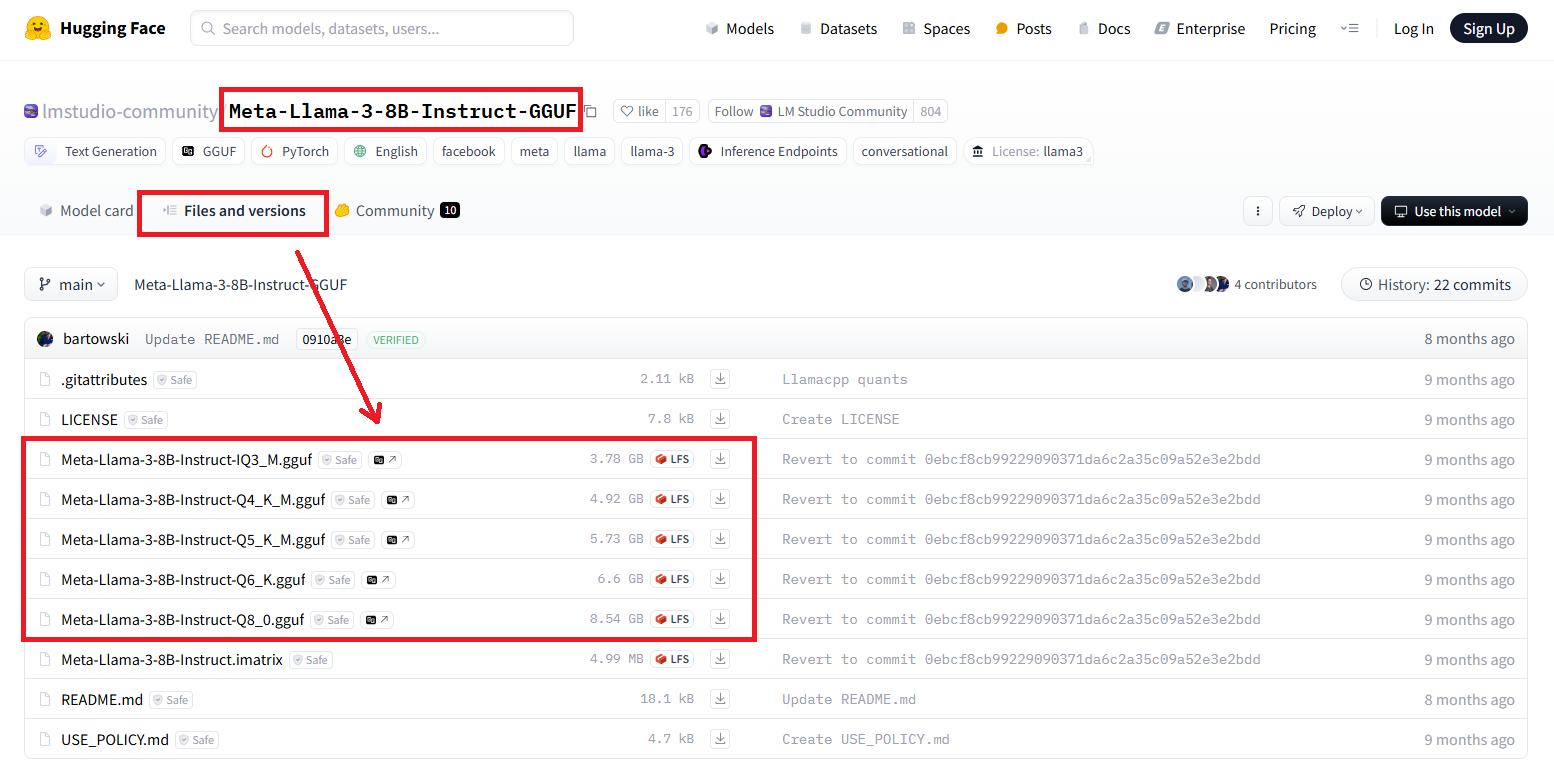
Task: Click the PyTorch tag
Action: pyautogui.click(x=294, y=151)
